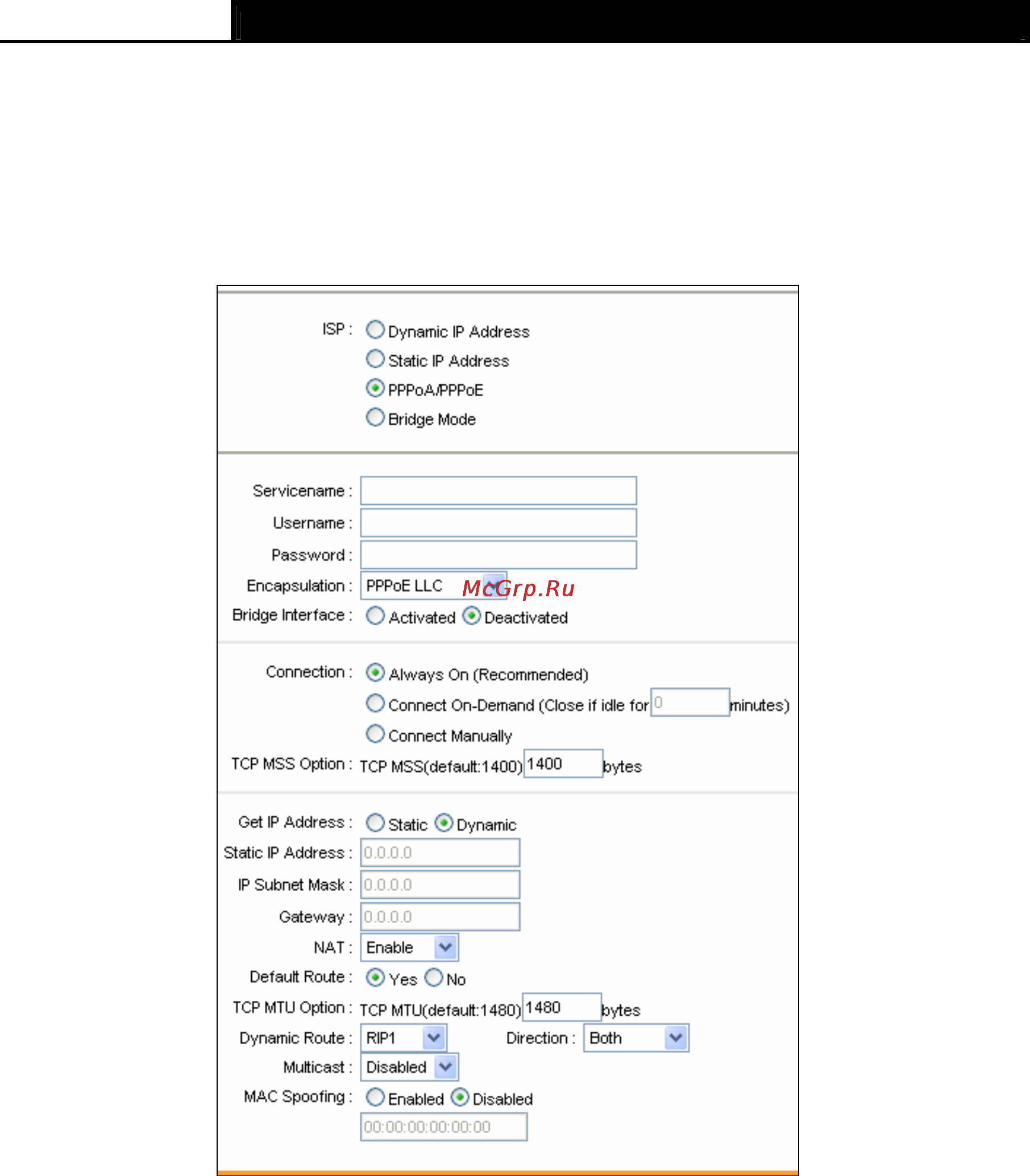Click the IP Subnet Mask field
This screenshot has width=1030, height=1176.
441,884
